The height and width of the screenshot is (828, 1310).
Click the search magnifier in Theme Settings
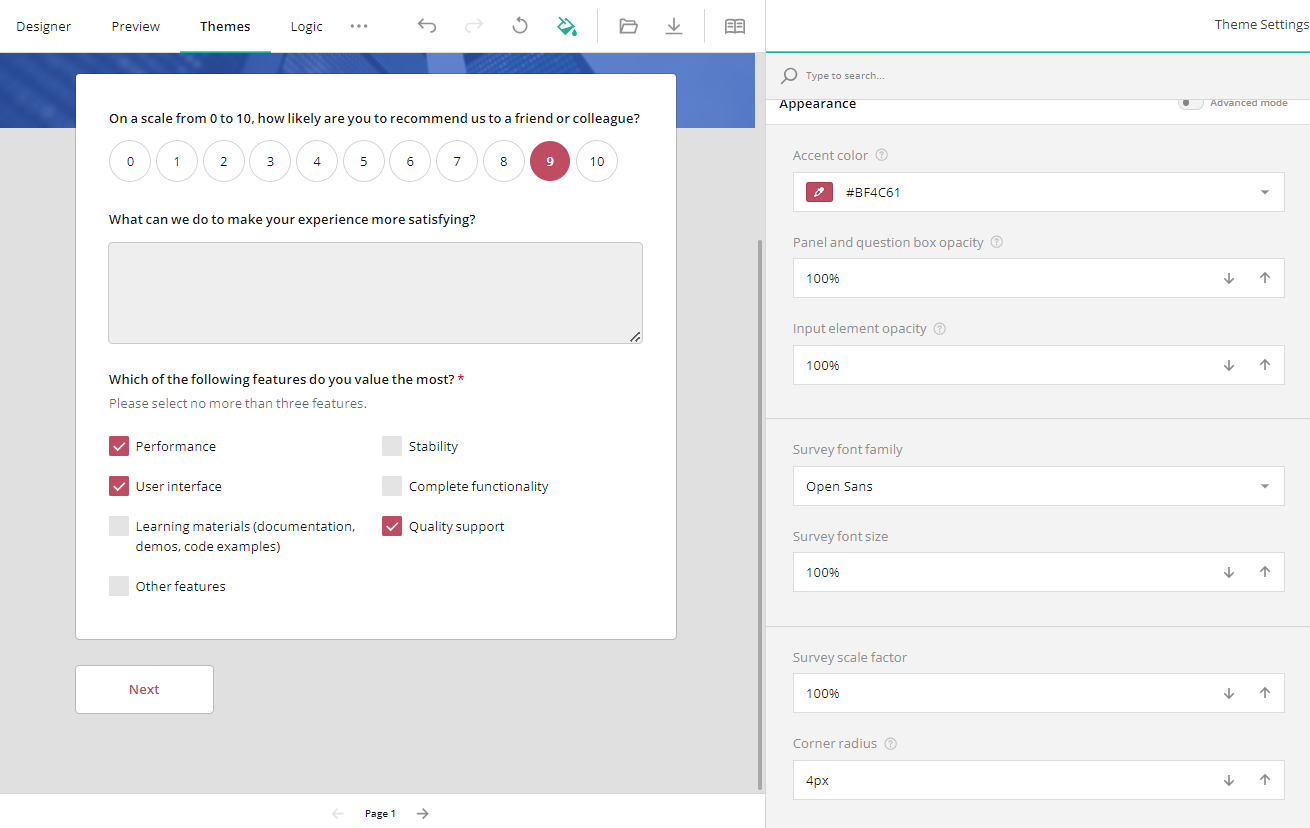coord(789,75)
